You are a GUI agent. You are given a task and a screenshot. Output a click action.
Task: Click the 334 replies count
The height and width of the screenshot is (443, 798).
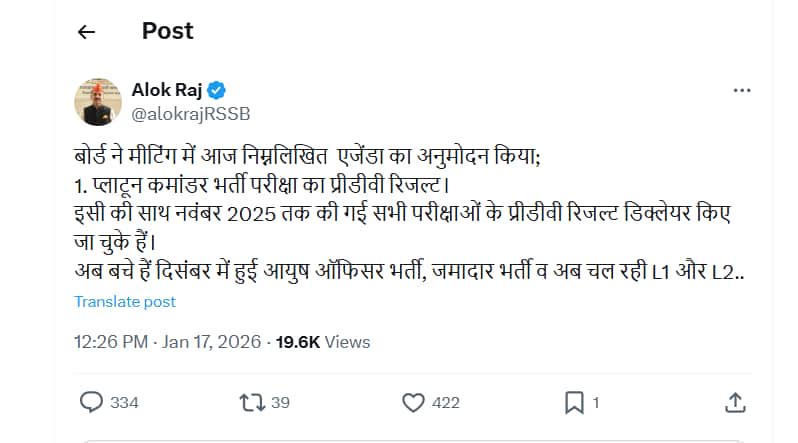[125, 403]
